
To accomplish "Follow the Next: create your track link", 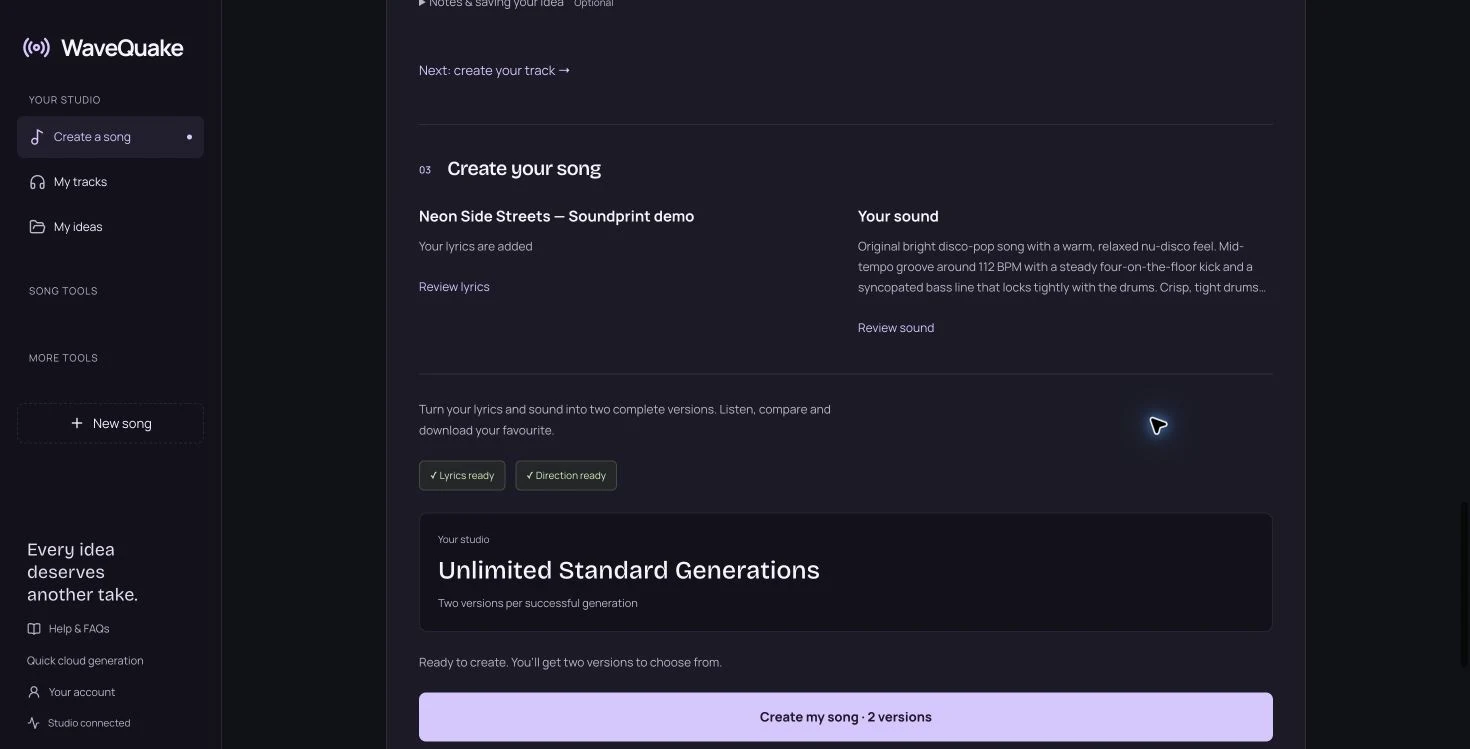I will pos(495,71).
